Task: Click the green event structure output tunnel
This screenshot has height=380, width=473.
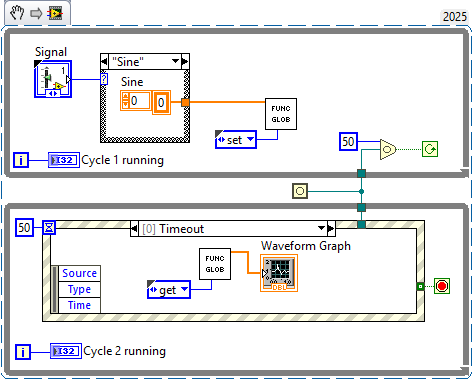Action: point(420,286)
